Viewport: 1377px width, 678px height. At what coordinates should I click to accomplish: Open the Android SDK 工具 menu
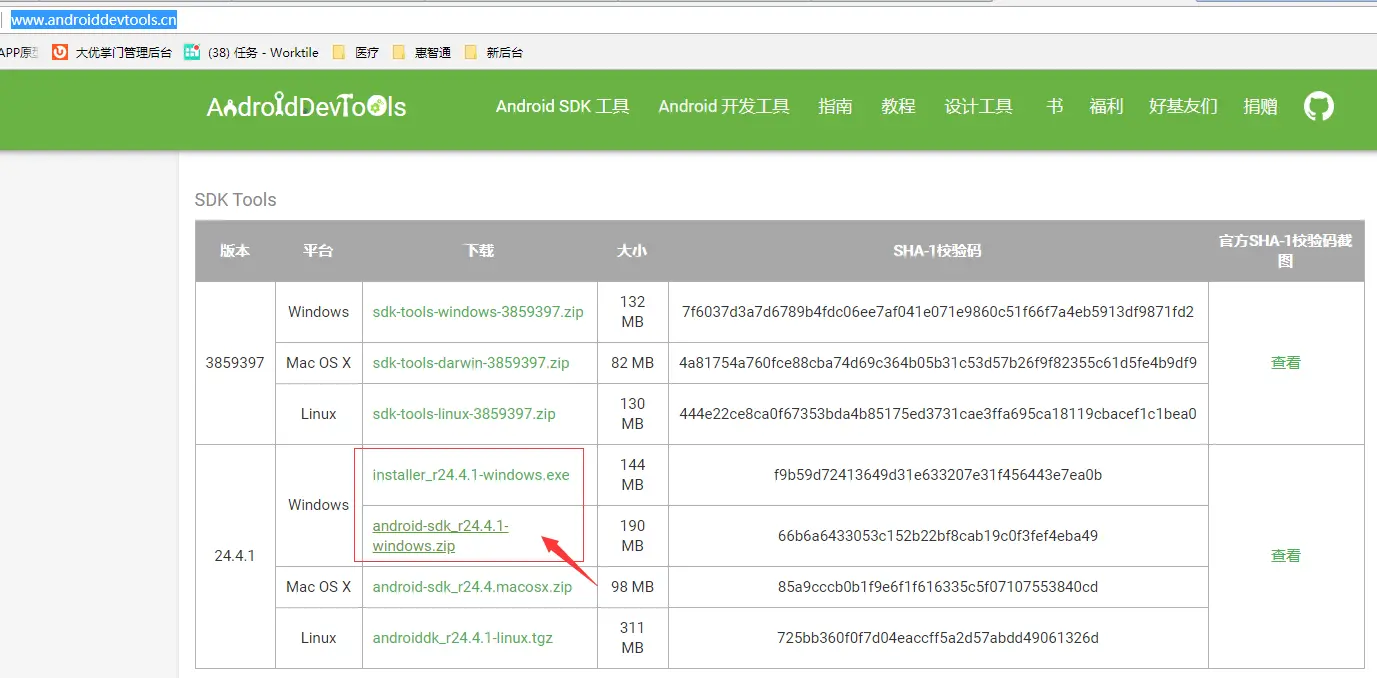(563, 106)
